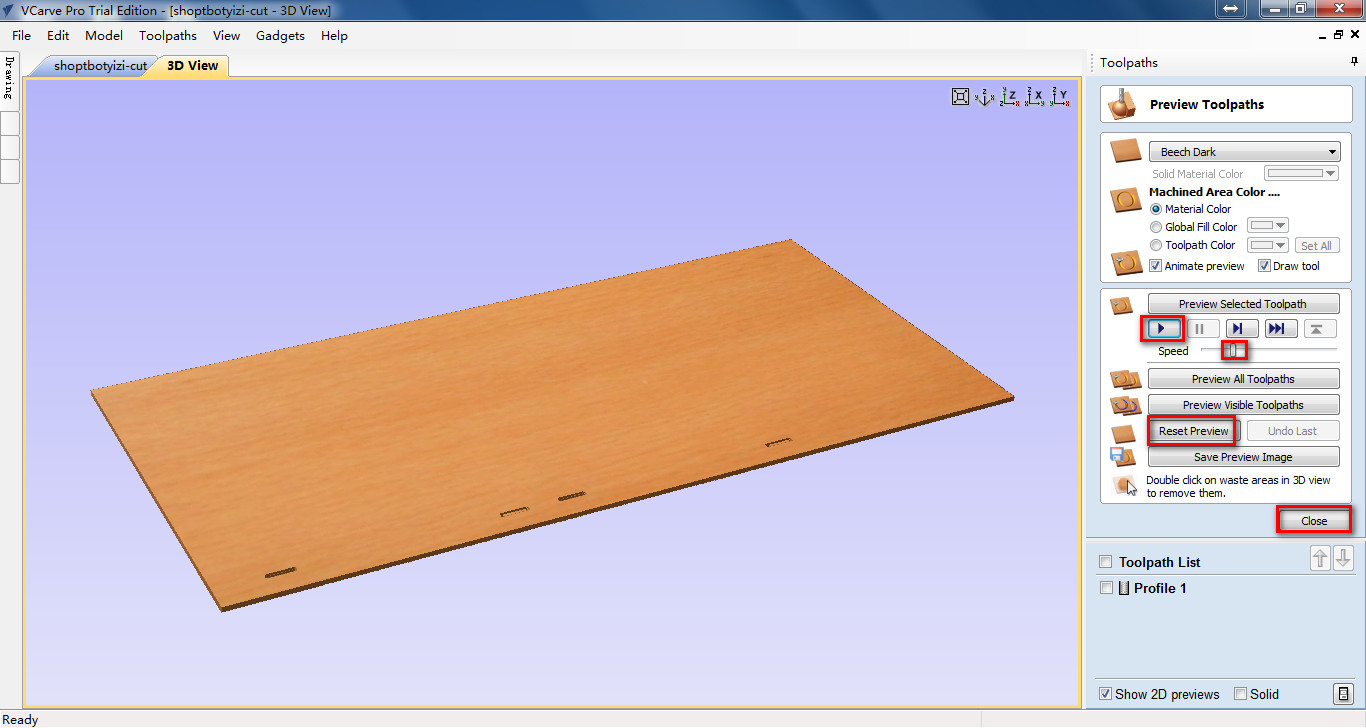This screenshot has width=1366, height=728.
Task: Click the waste-removal cursor icon
Action: (1125, 486)
